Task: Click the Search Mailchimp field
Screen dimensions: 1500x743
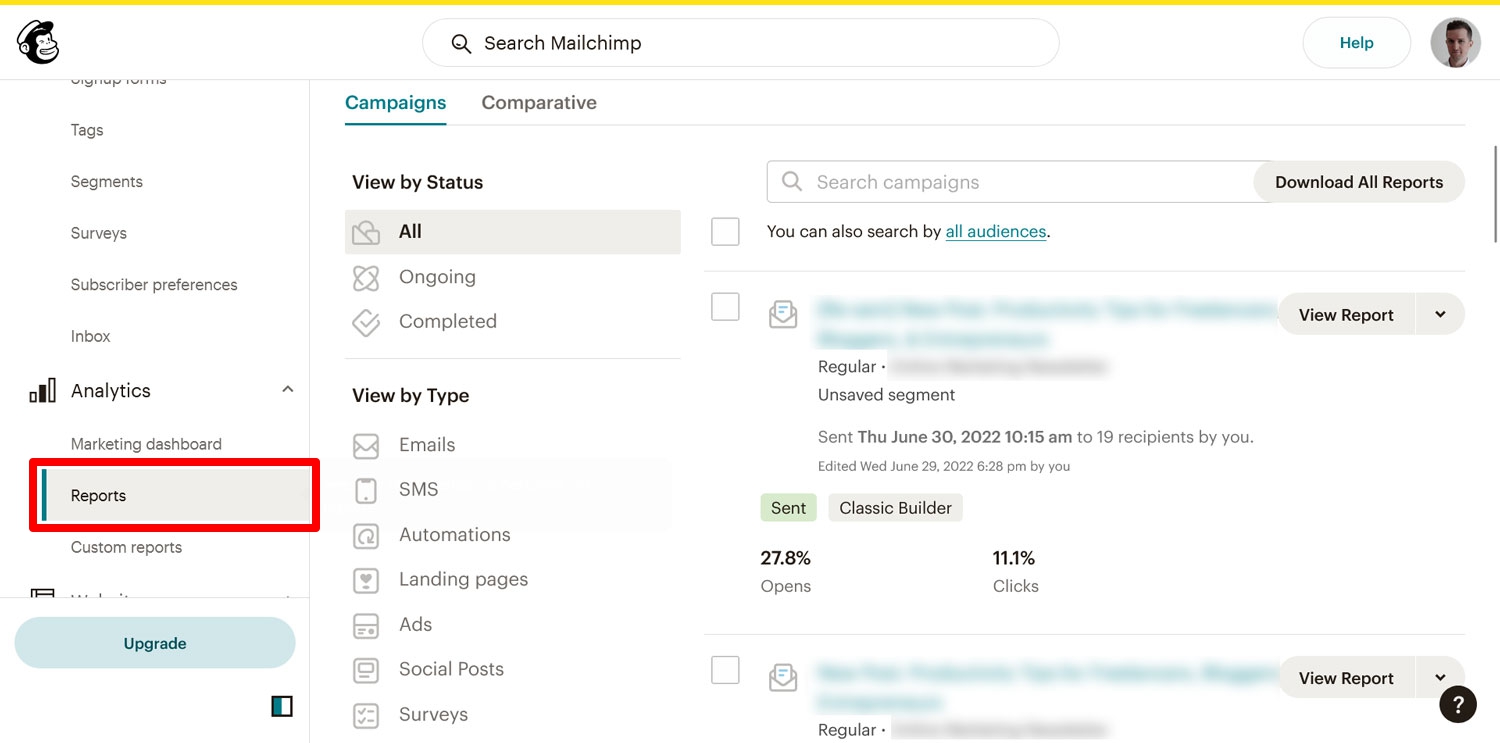Action: pyautogui.click(x=741, y=43)
